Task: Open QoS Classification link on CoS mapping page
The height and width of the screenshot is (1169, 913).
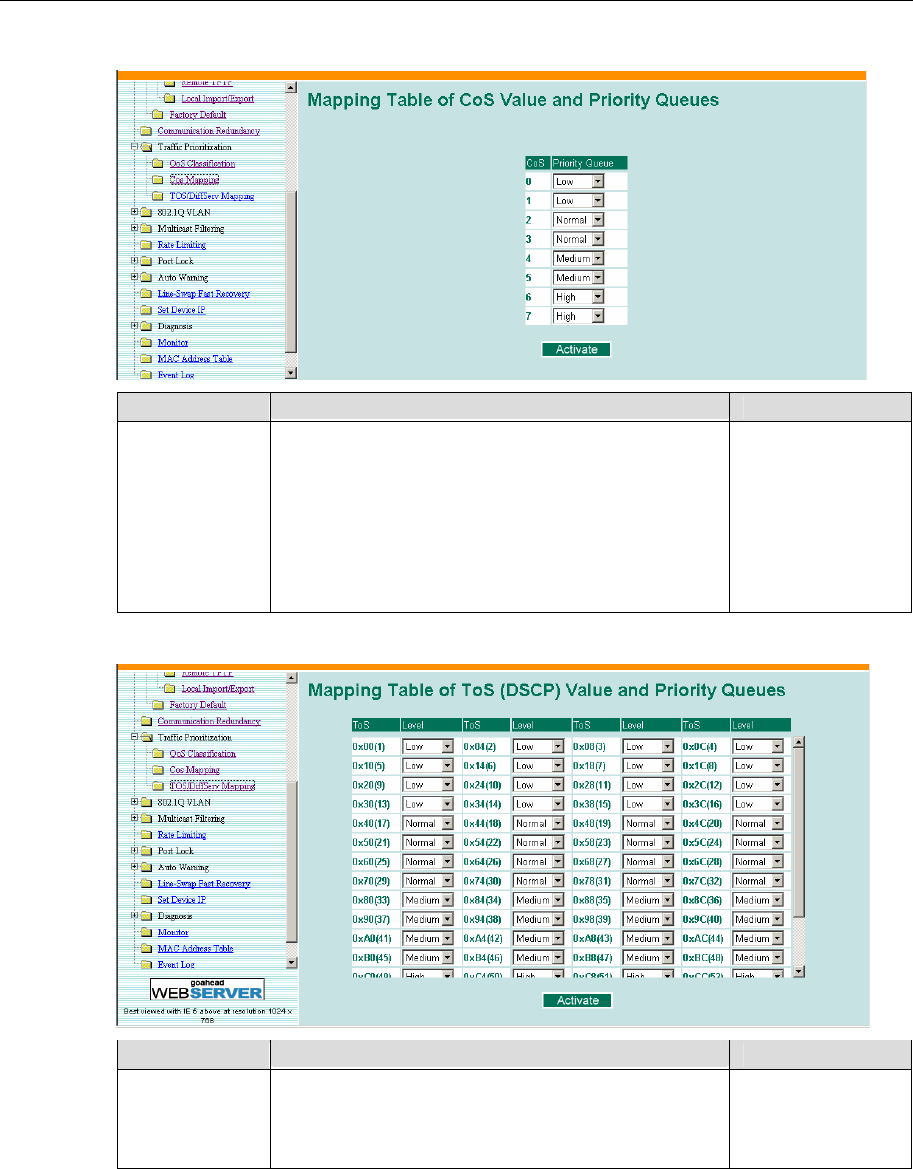Action: [202, 163]
